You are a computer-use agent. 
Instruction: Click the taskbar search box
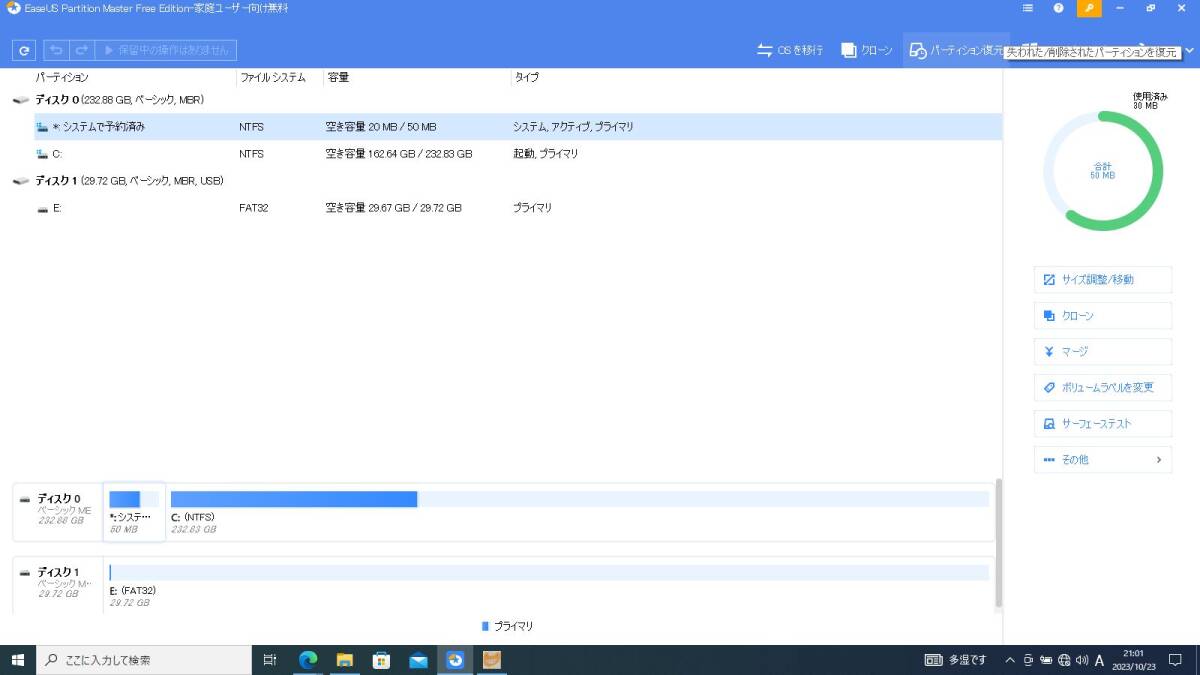[x=145, y=660]
